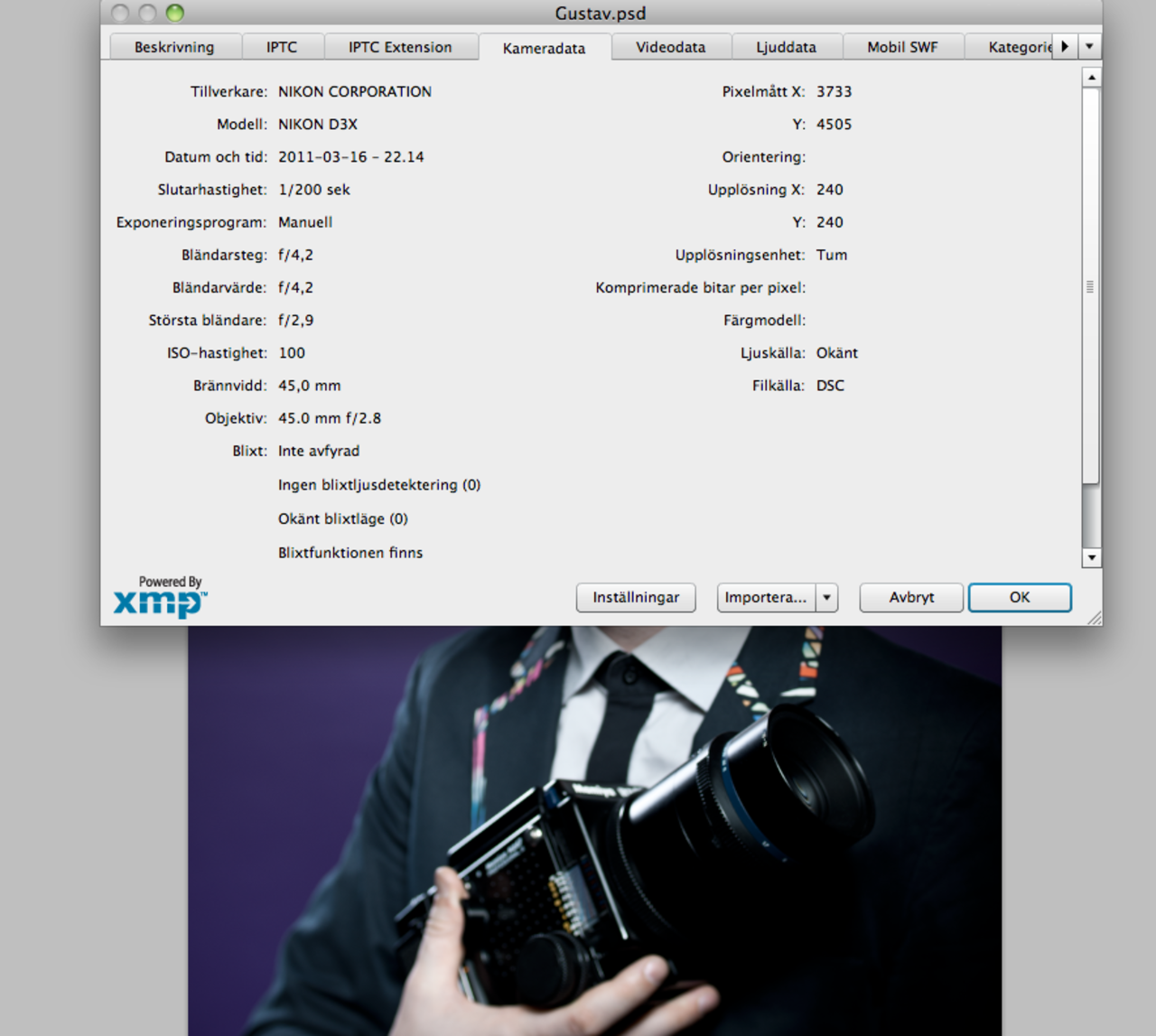Click the NIKON D3X model value
Image resolution: width=1156 pixels, height=1036 pixels.
318,124
